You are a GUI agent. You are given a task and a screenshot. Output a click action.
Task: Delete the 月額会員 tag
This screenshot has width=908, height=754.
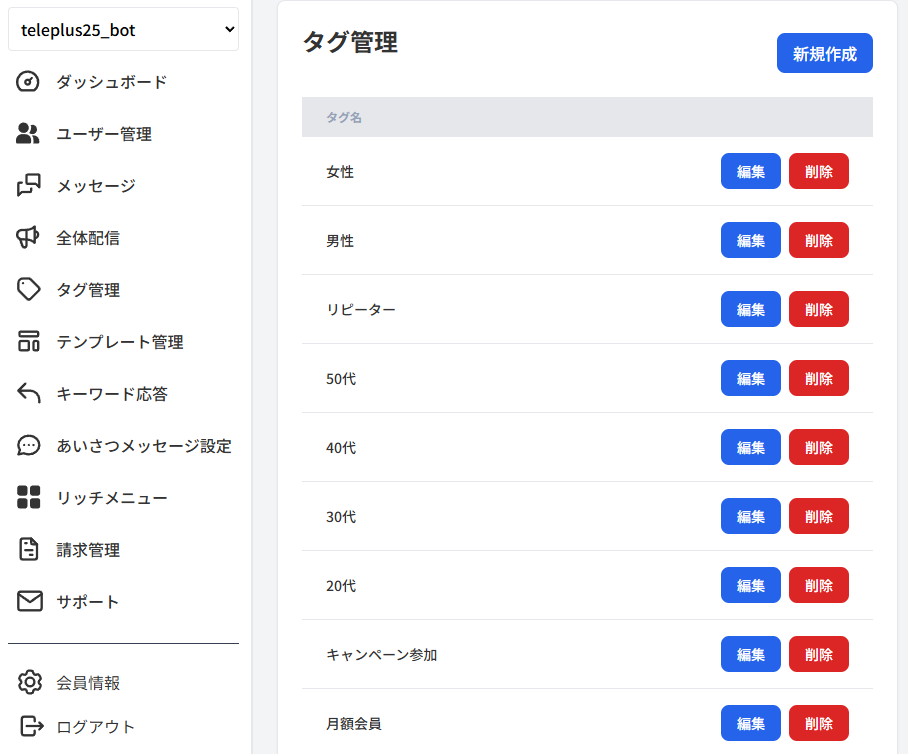819,723
